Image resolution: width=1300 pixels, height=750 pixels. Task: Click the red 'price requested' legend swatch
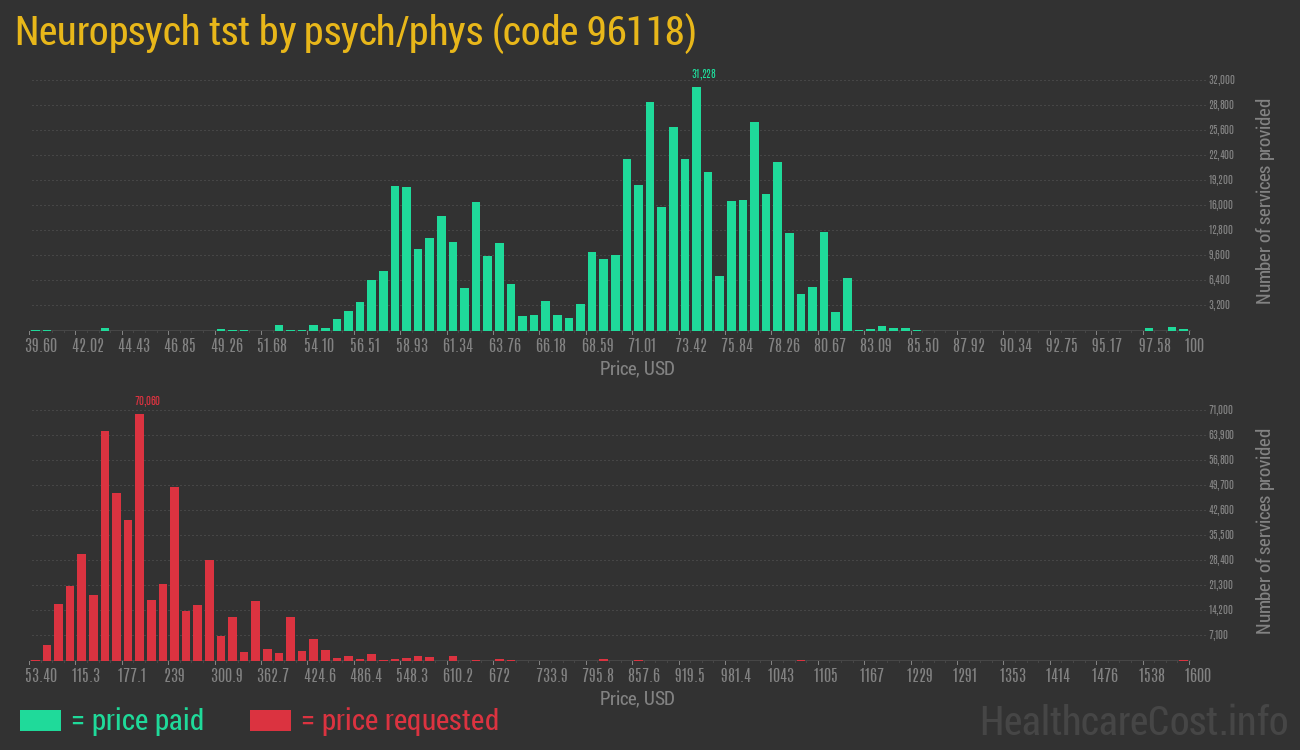click(272, 720)
